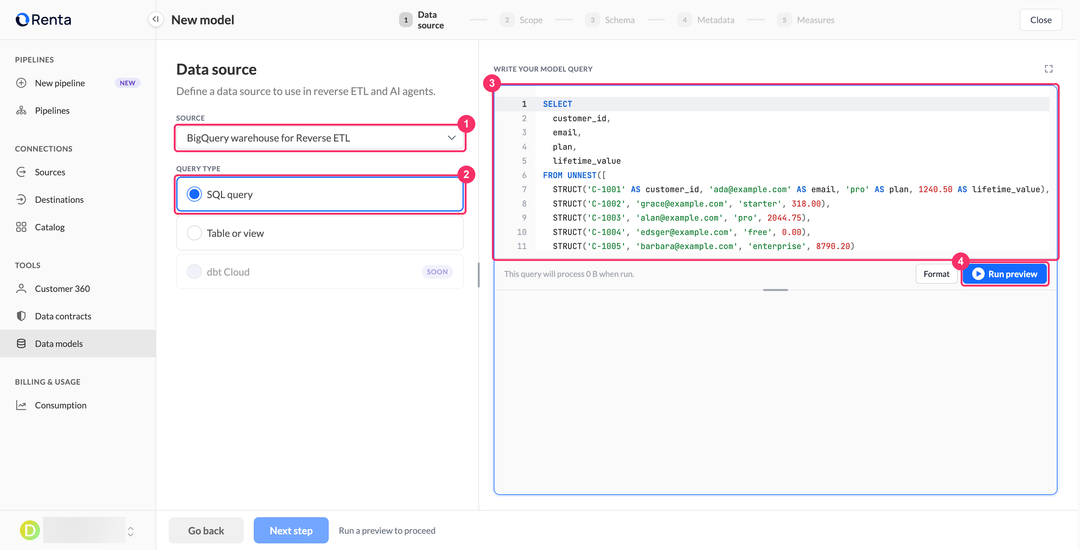Click the play icon inside Run preview
This screenshot has height=550, width=1080.
(978, 274)
